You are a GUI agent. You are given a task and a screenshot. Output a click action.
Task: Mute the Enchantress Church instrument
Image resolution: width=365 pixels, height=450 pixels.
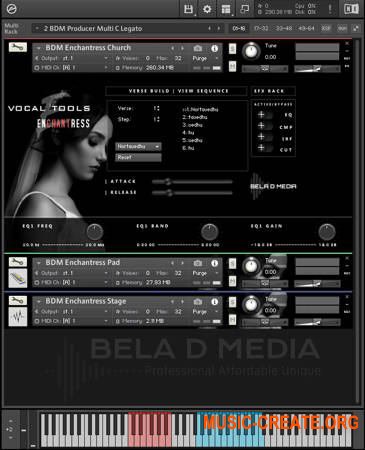click(x=232, y=66)
